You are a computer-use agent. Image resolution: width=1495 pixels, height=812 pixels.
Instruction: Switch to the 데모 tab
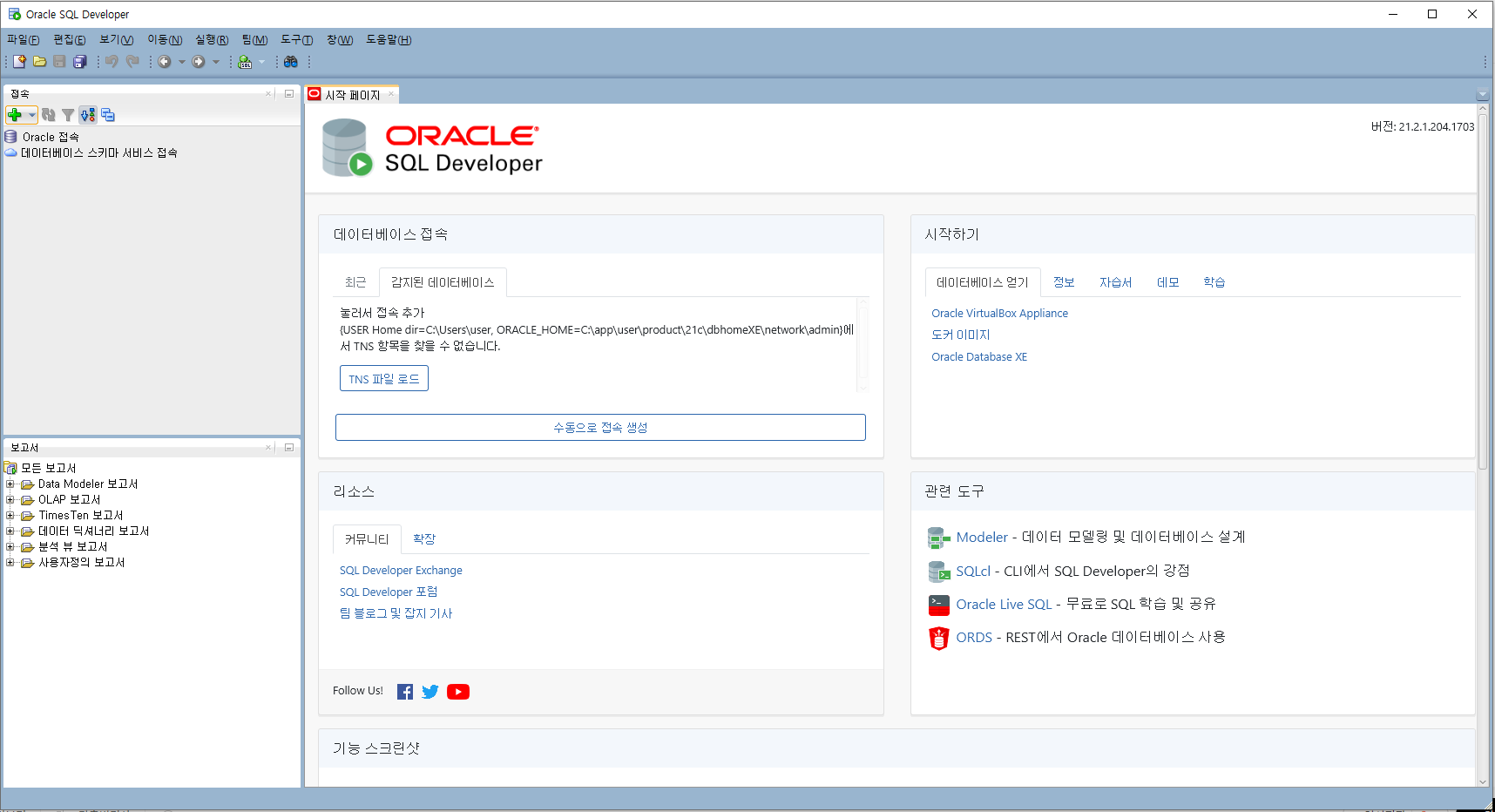coord(1167,282)
